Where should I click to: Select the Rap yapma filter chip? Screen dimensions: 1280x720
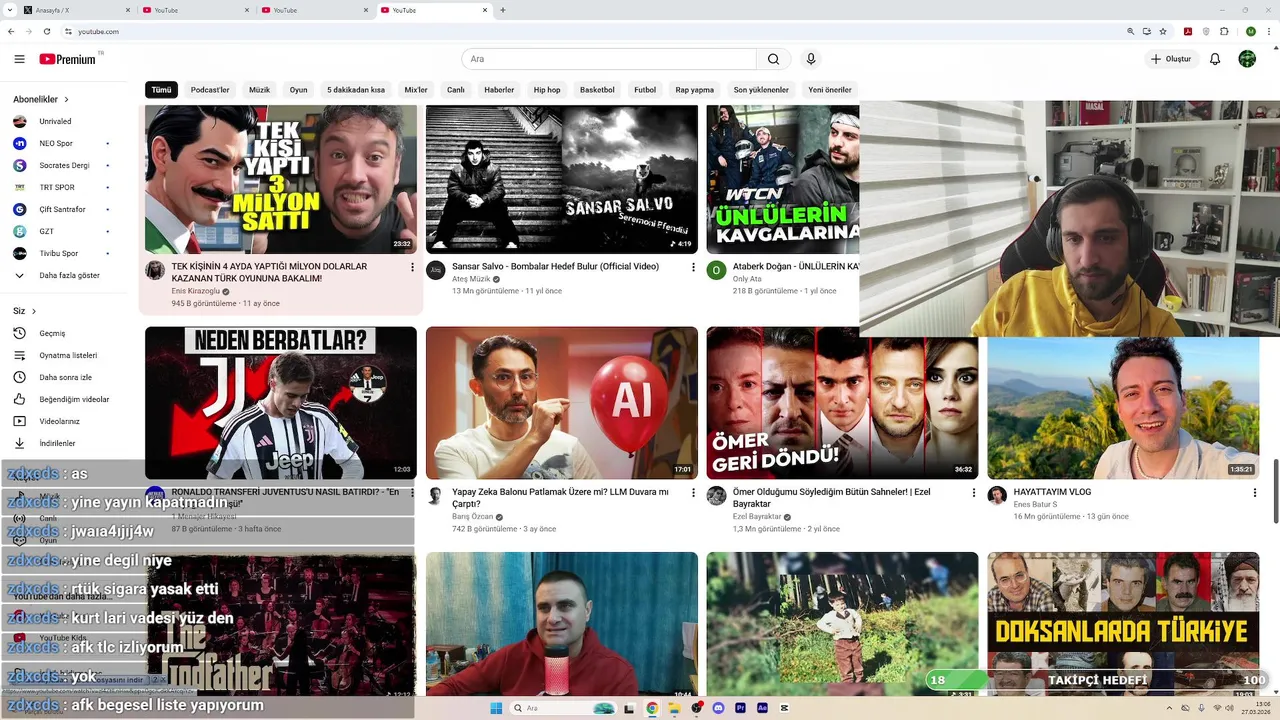(694, 90)
